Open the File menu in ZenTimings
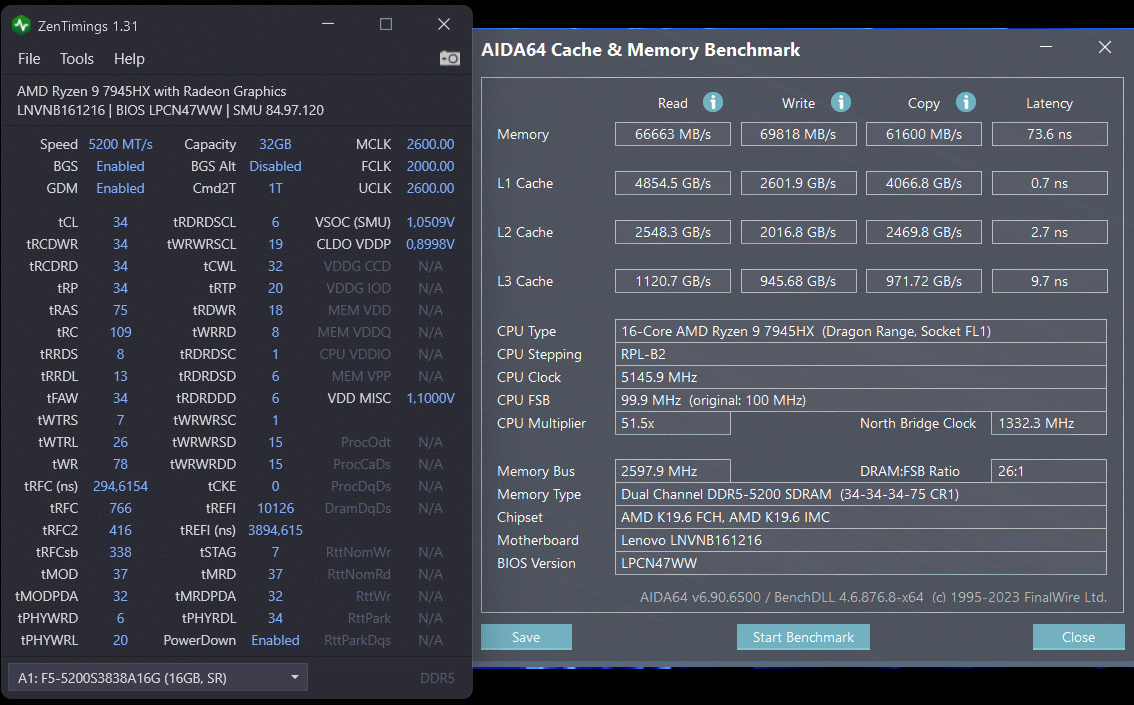 [29, 59]
